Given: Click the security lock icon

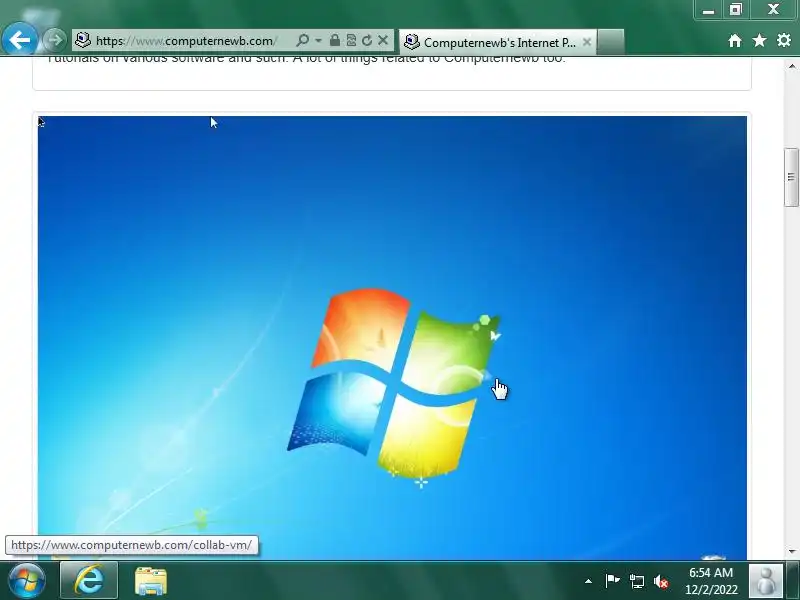Looking at the screenshot, I should point(335,40).
